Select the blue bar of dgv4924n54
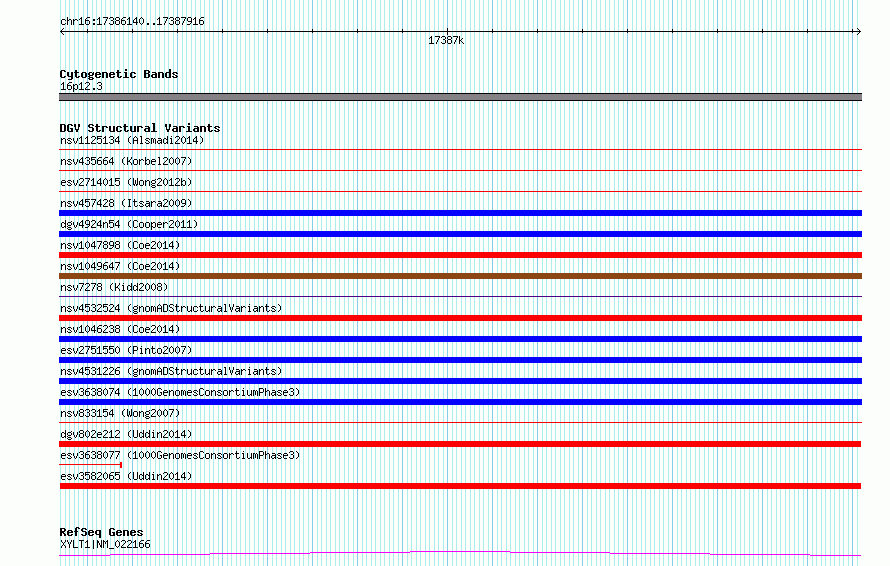The width and height of the screenshot is (890, 566). tap(460, 234)
